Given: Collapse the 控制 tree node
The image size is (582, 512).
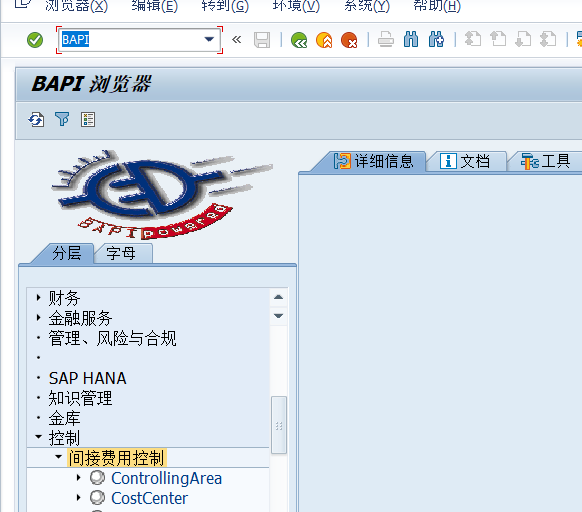Looking at the screenshot, I should pyautogui.click(x=39, y=437).
